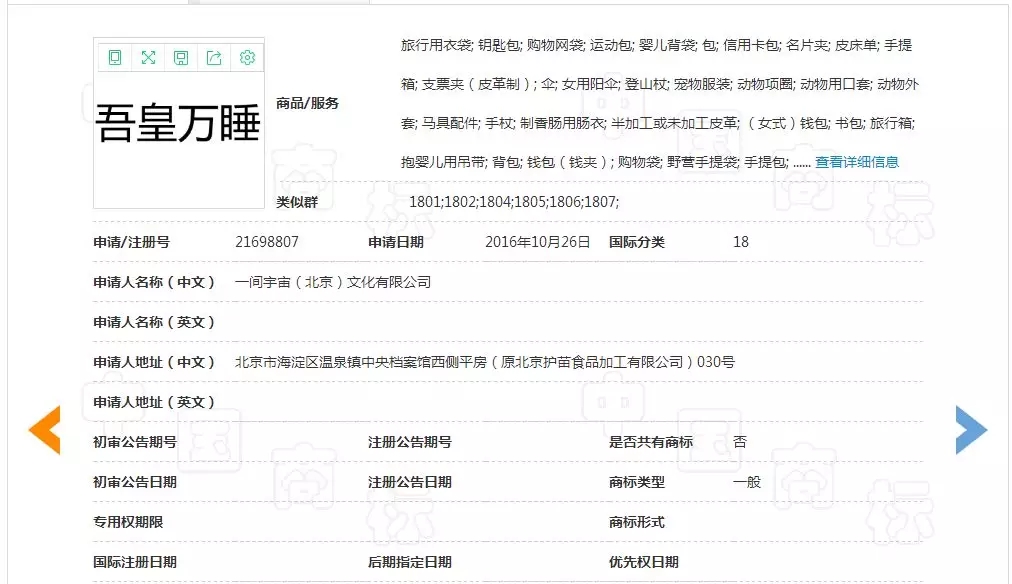
Task: Click the 是否共有商标 label
Action: pyautogui.click(x=651, y=442)
